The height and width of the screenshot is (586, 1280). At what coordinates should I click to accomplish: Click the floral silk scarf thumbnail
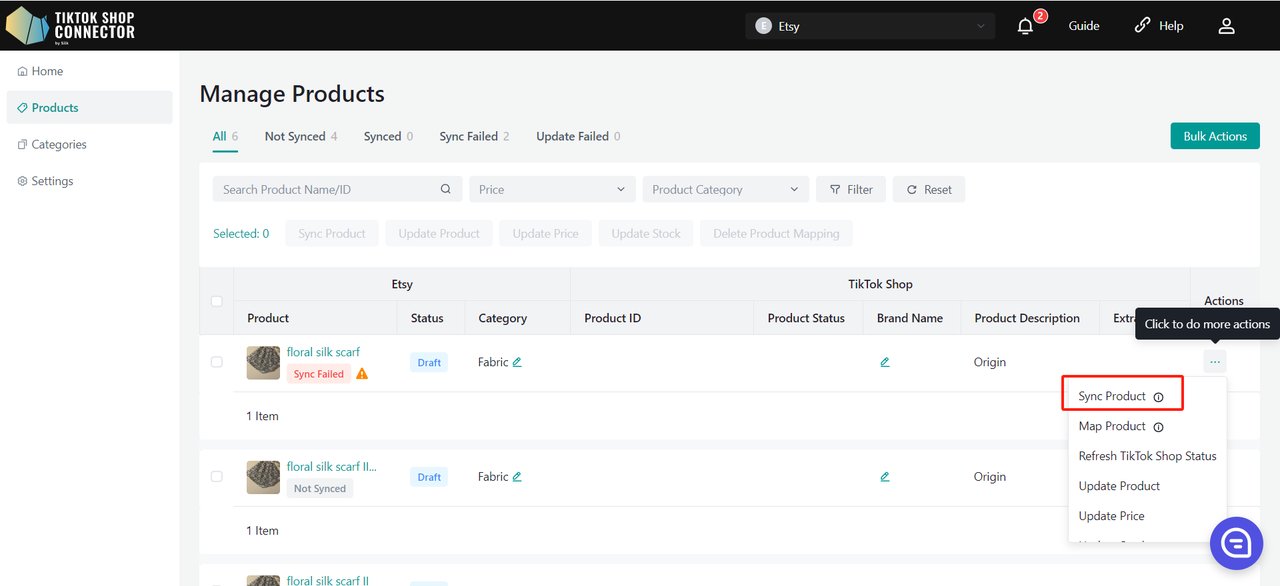pyautogui.click(x=263, y=363)
